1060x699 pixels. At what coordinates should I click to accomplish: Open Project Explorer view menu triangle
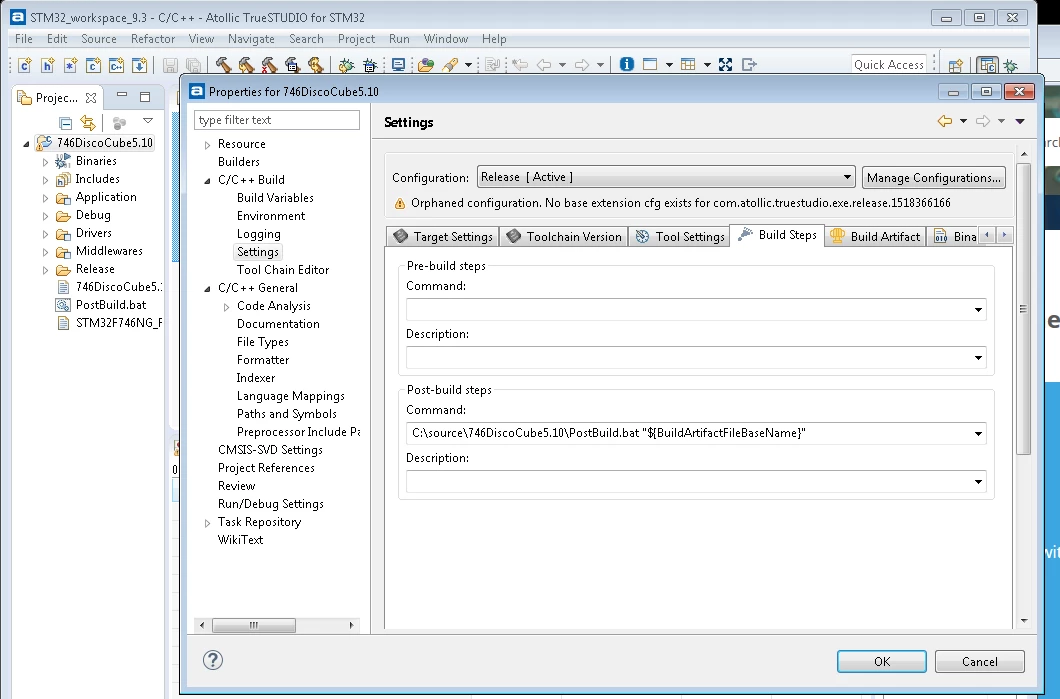click(147, 121)
